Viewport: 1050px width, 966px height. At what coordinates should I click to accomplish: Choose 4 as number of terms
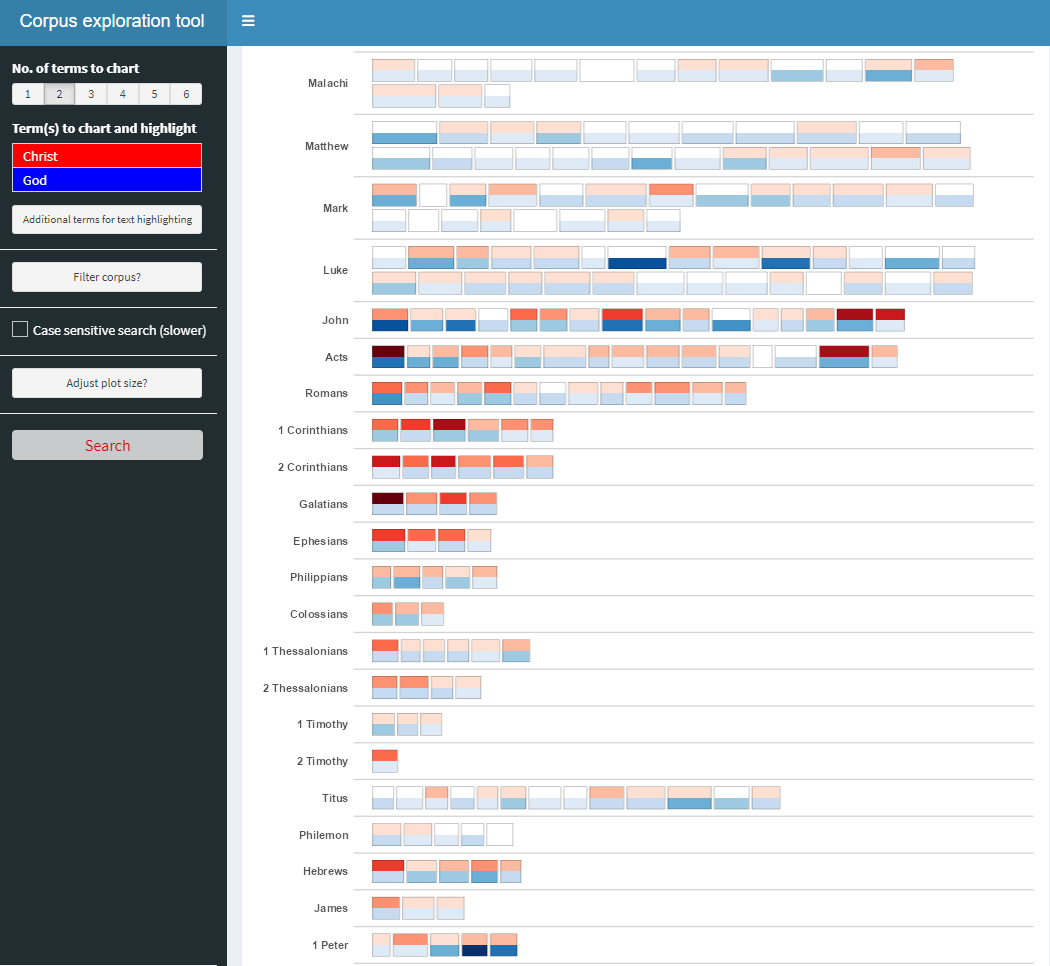[123, 94]
